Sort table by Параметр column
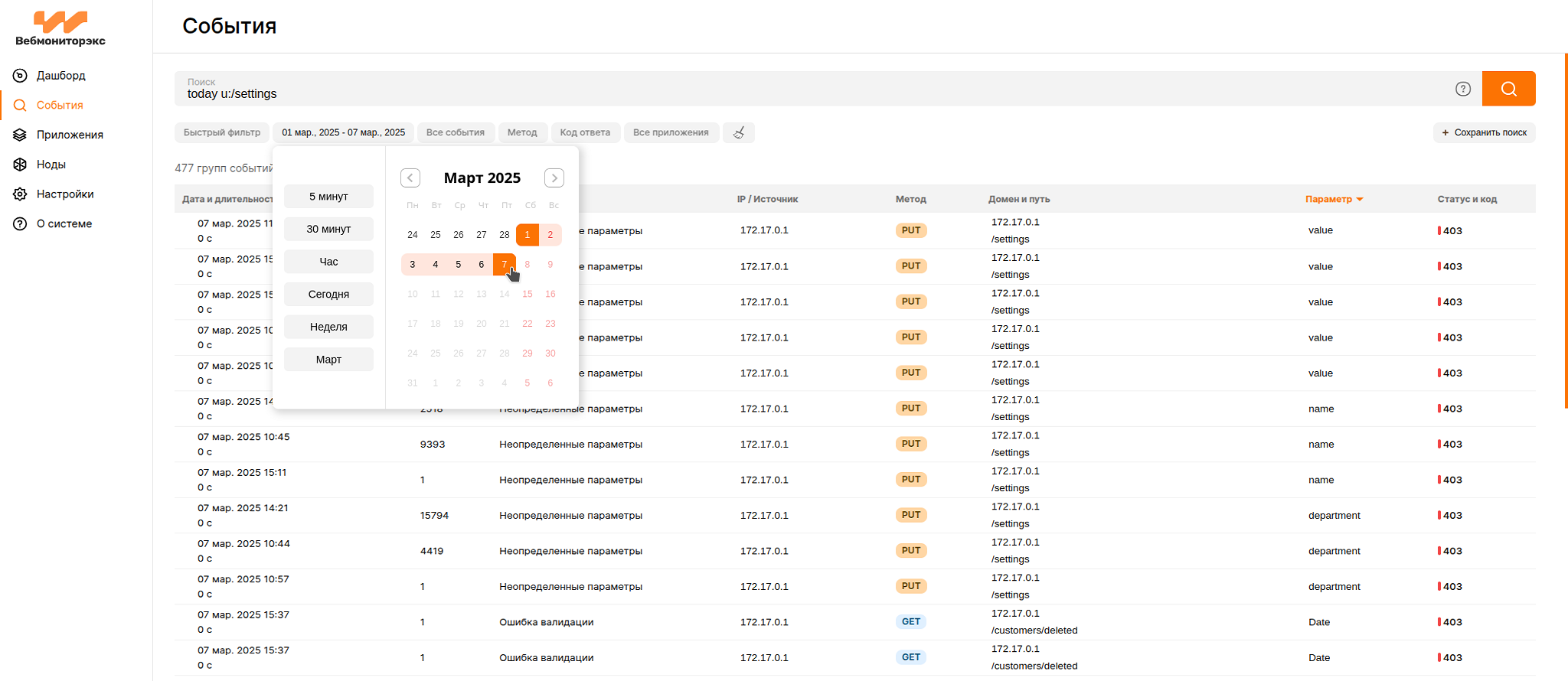 [x=1333, y=199]
